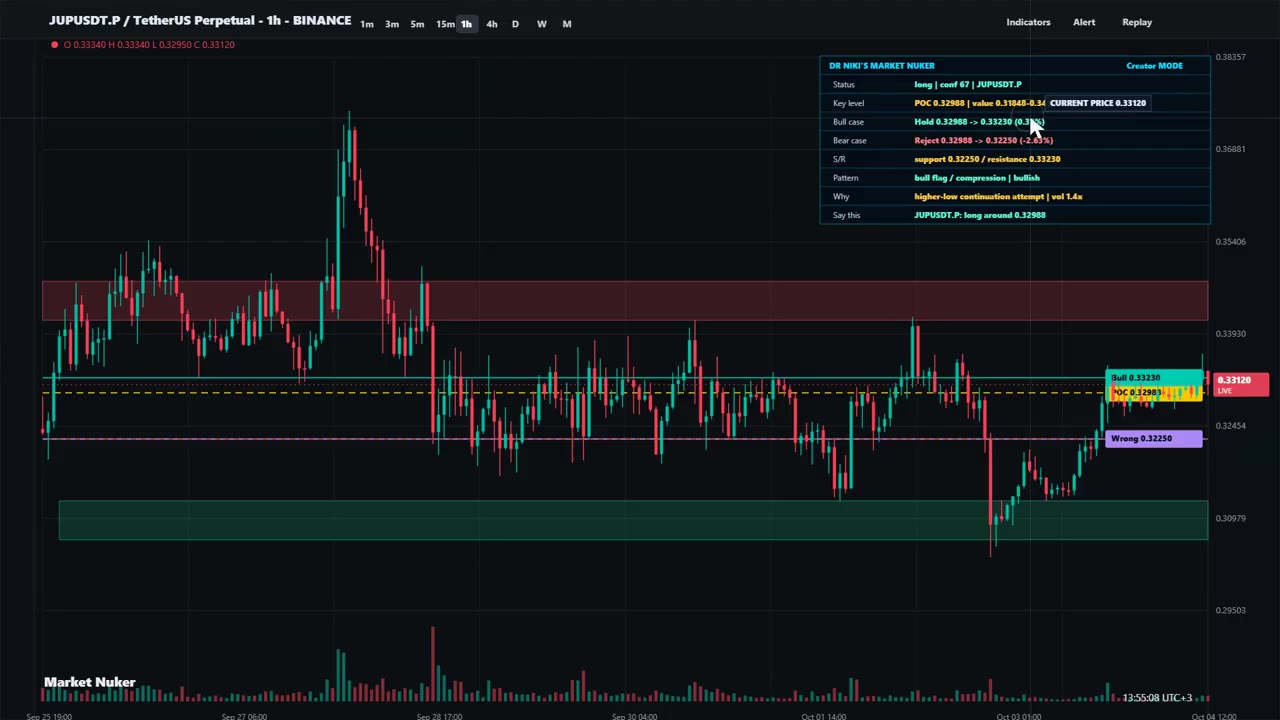This screenshot has width=1280, height=720.
Task: Click the red live price tag 0.33120
Action: (1240, 384)
